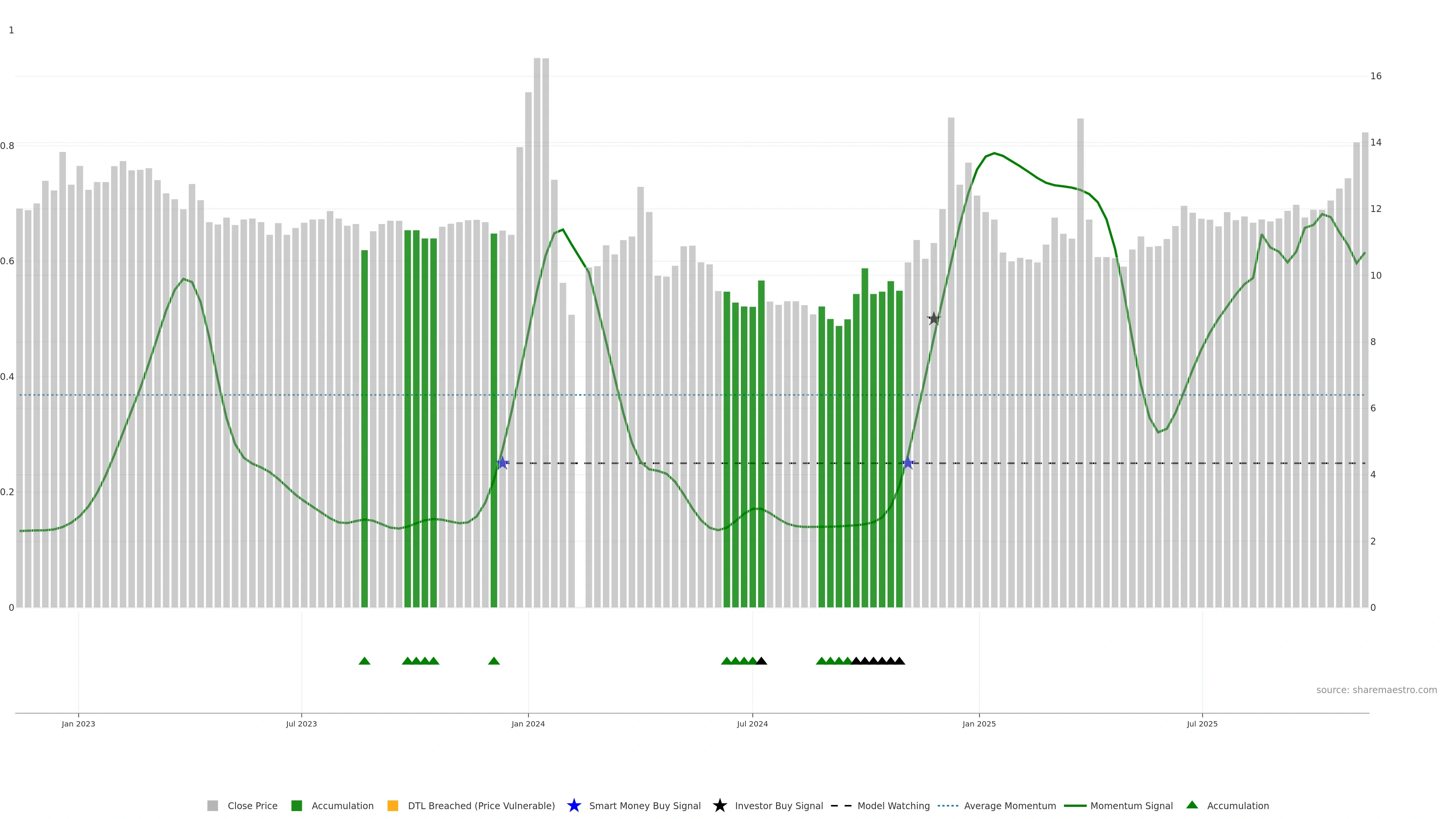Screen dimensions: 1456x819
Task: Click the green Accumulation triangle legend icon
Action: [1192, 805]
